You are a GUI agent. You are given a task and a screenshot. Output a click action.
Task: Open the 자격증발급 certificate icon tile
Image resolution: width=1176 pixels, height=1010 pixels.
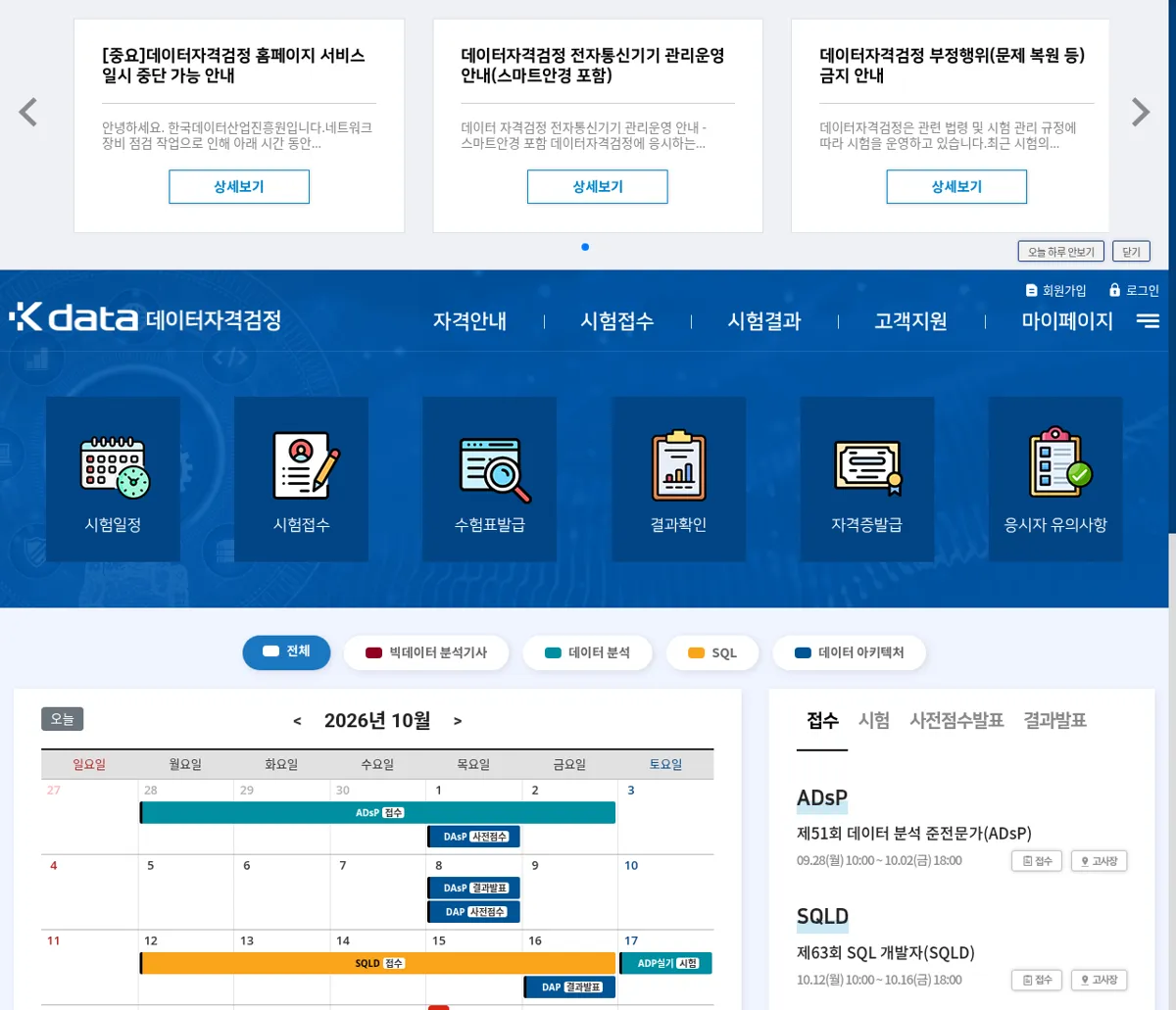866,479
